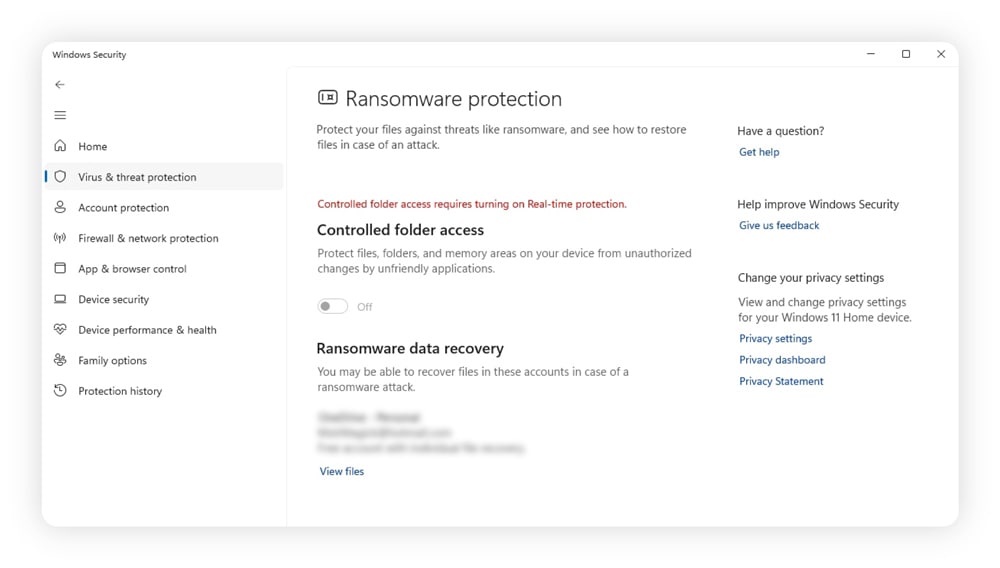Click the antenna icon for Firewall
This screenshot has height=568, width=1000.
(60, 238)
